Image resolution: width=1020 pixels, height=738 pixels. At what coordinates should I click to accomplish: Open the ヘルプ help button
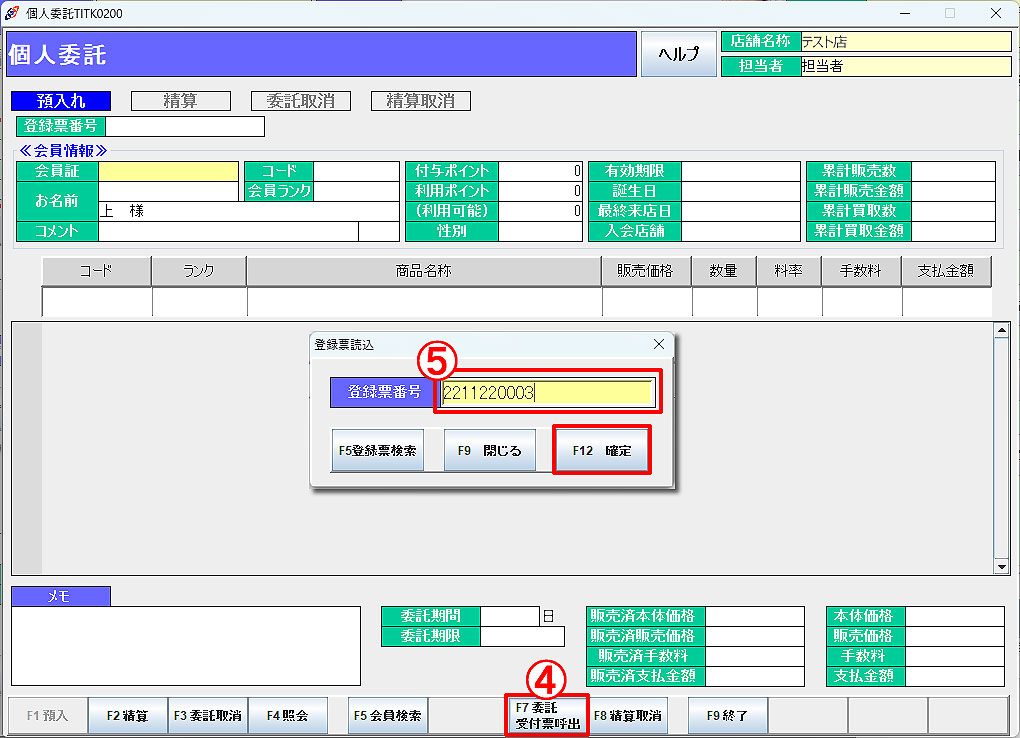678,55
